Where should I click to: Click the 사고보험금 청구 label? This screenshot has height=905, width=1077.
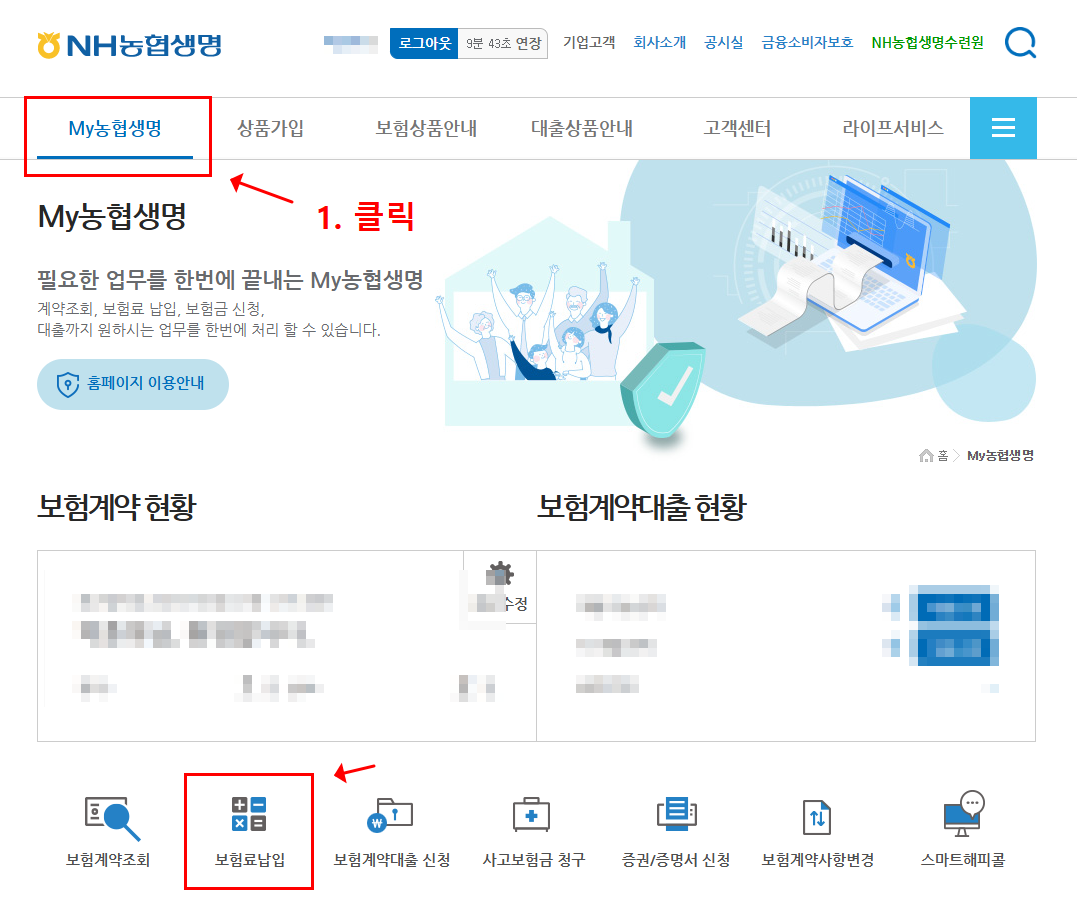(x=534, y=860)
